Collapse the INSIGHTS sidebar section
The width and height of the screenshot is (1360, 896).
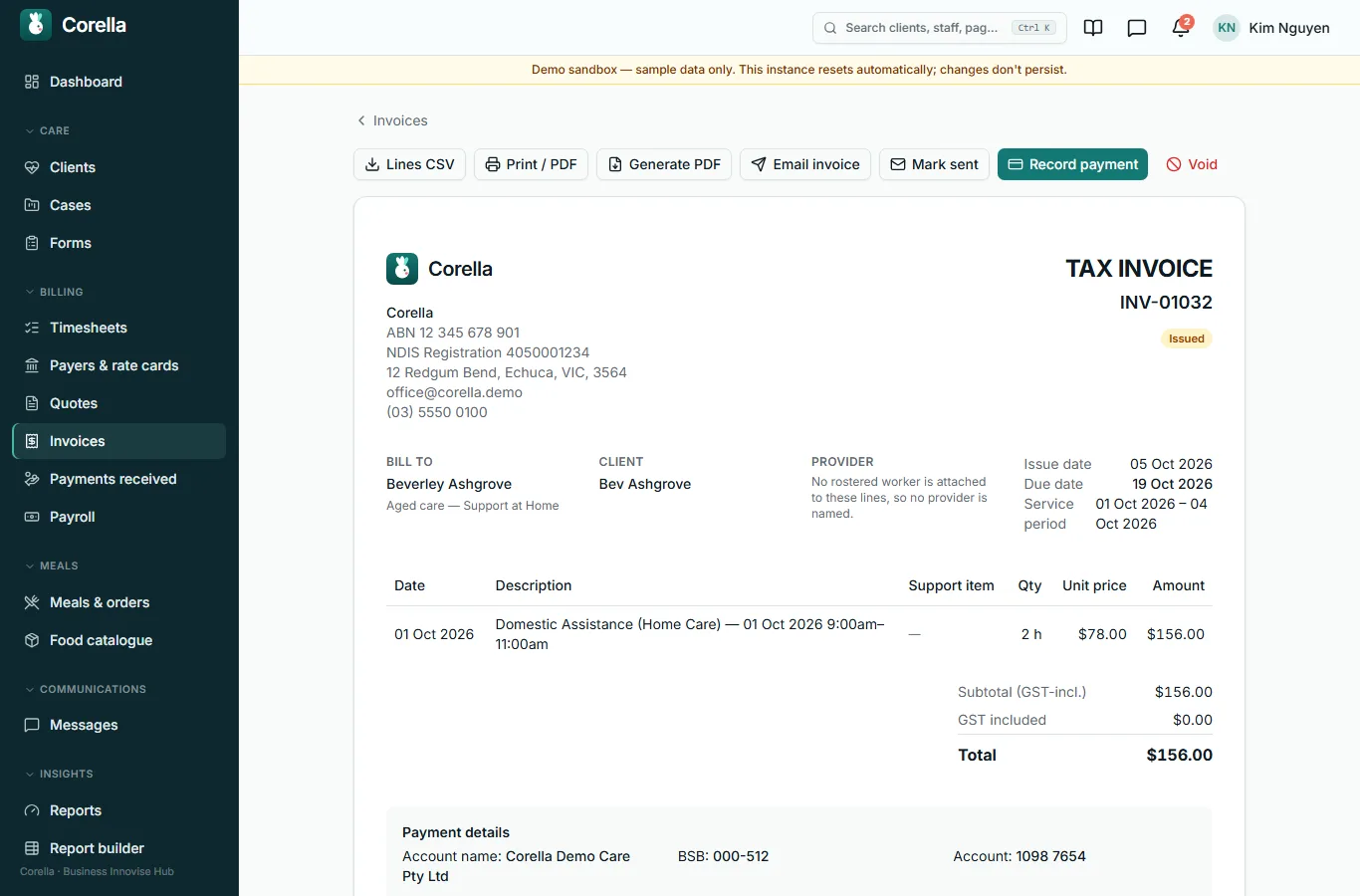58,774
